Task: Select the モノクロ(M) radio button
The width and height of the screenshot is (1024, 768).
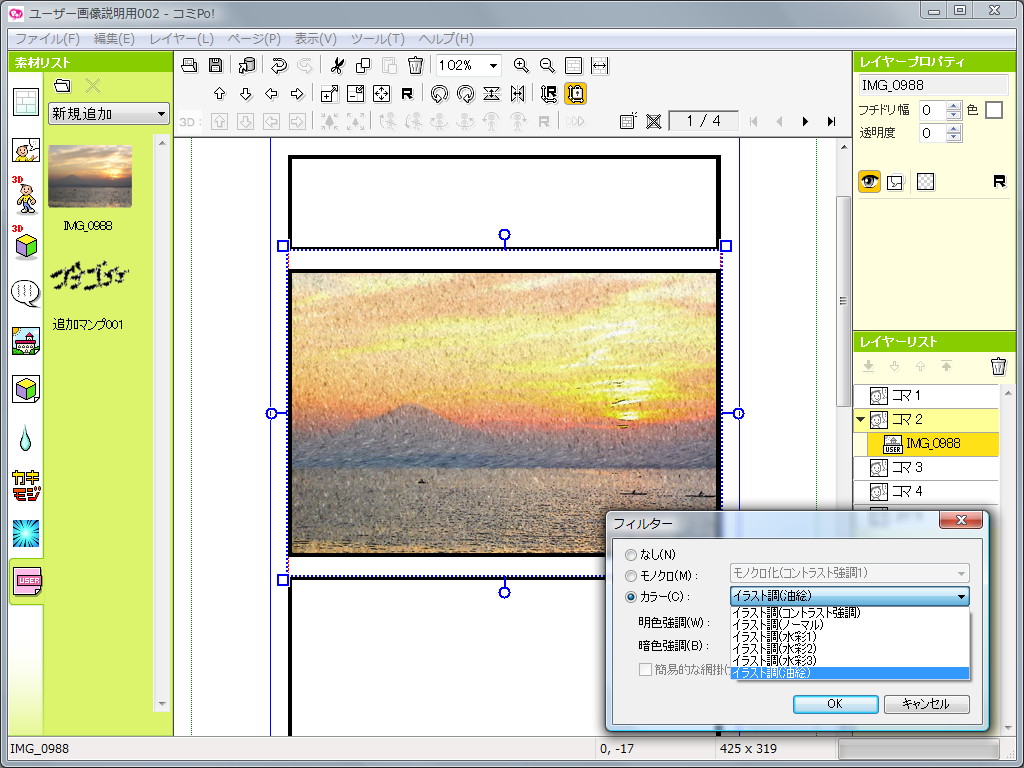Action: pyautogui.click(x=631, y=576)
